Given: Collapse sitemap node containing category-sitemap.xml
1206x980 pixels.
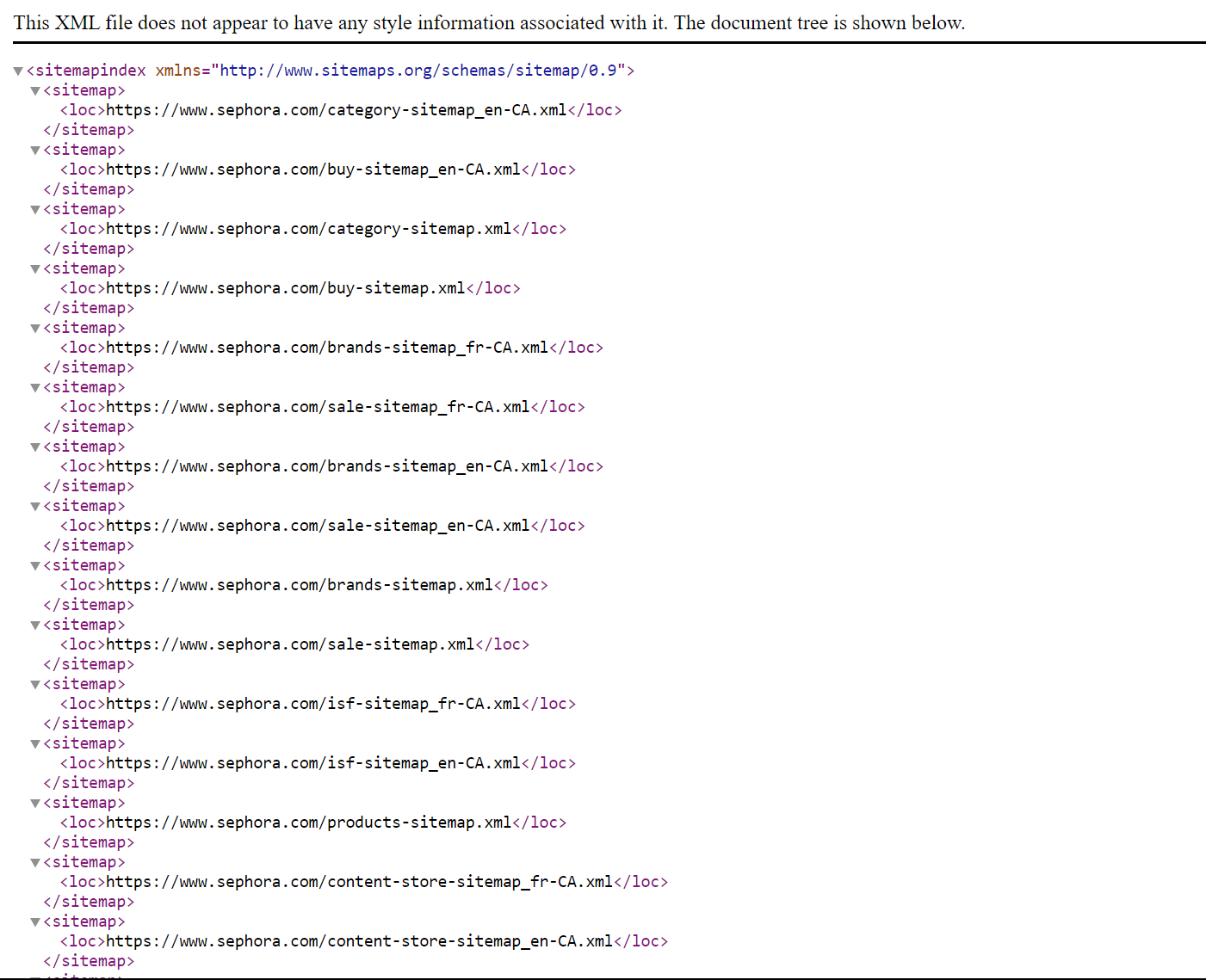Looking at the screenshot, I should tap(35, 210).
